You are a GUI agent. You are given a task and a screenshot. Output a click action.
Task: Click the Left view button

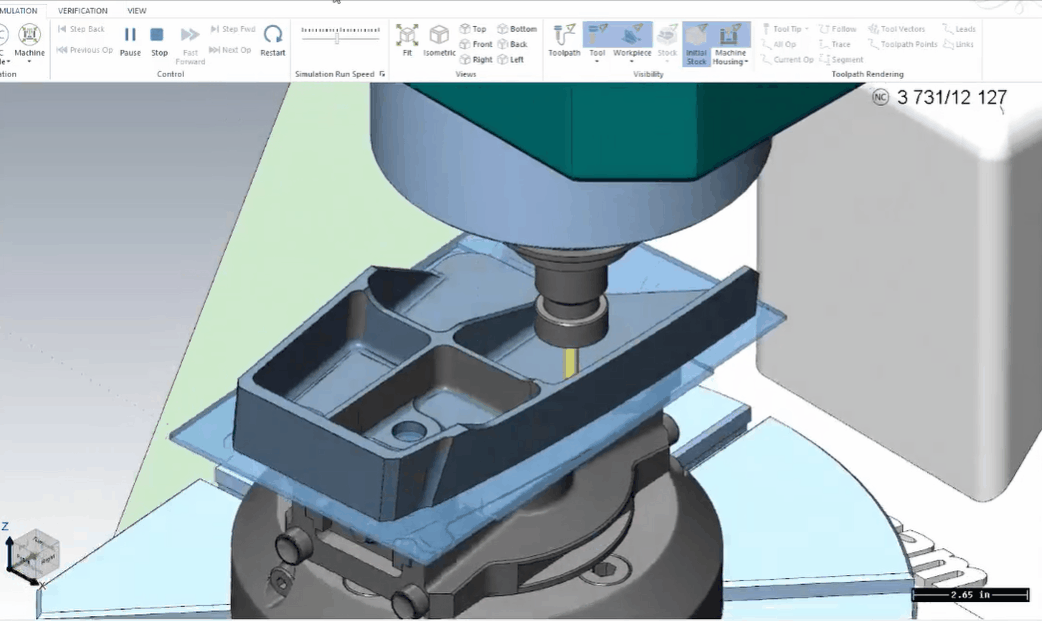(510, 59)
